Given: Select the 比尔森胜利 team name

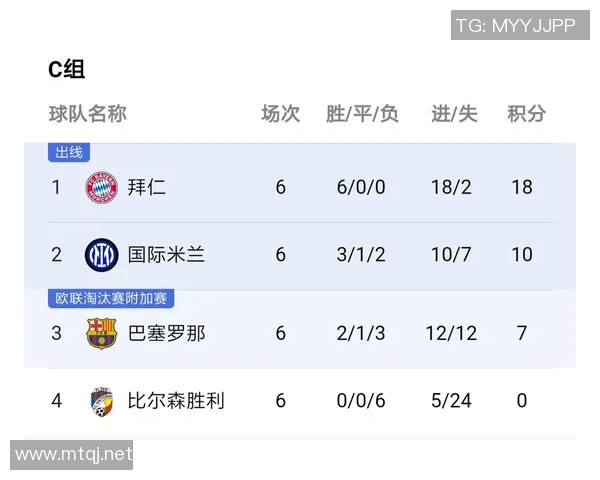Looking at the screenshot, I should (x=176, y=400).
